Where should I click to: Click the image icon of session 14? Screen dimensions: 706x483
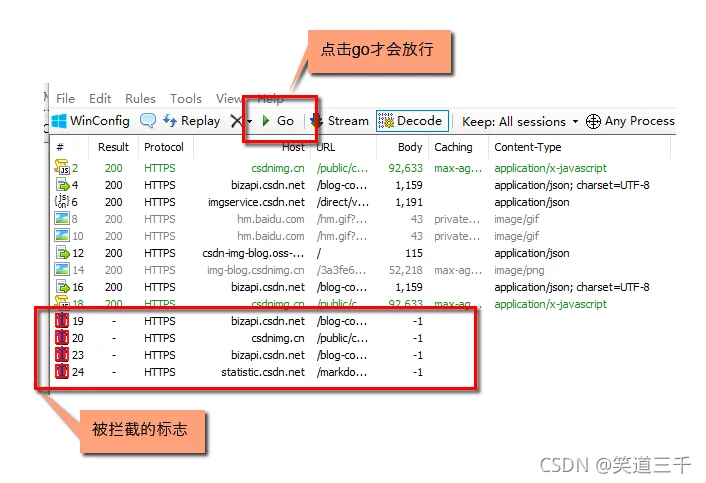(62, 269)
